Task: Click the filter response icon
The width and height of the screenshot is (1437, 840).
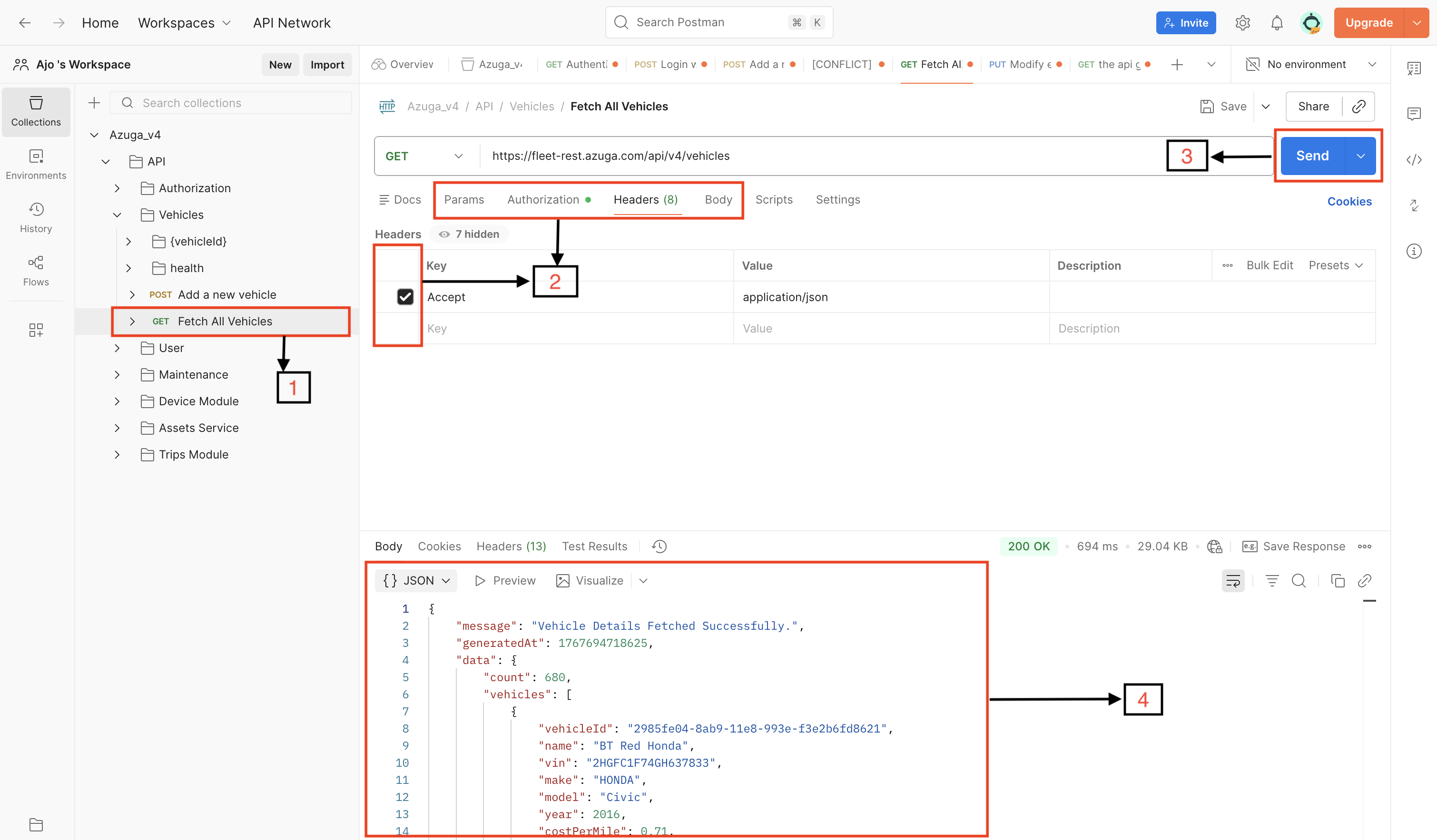Action: click(1271, 581)
